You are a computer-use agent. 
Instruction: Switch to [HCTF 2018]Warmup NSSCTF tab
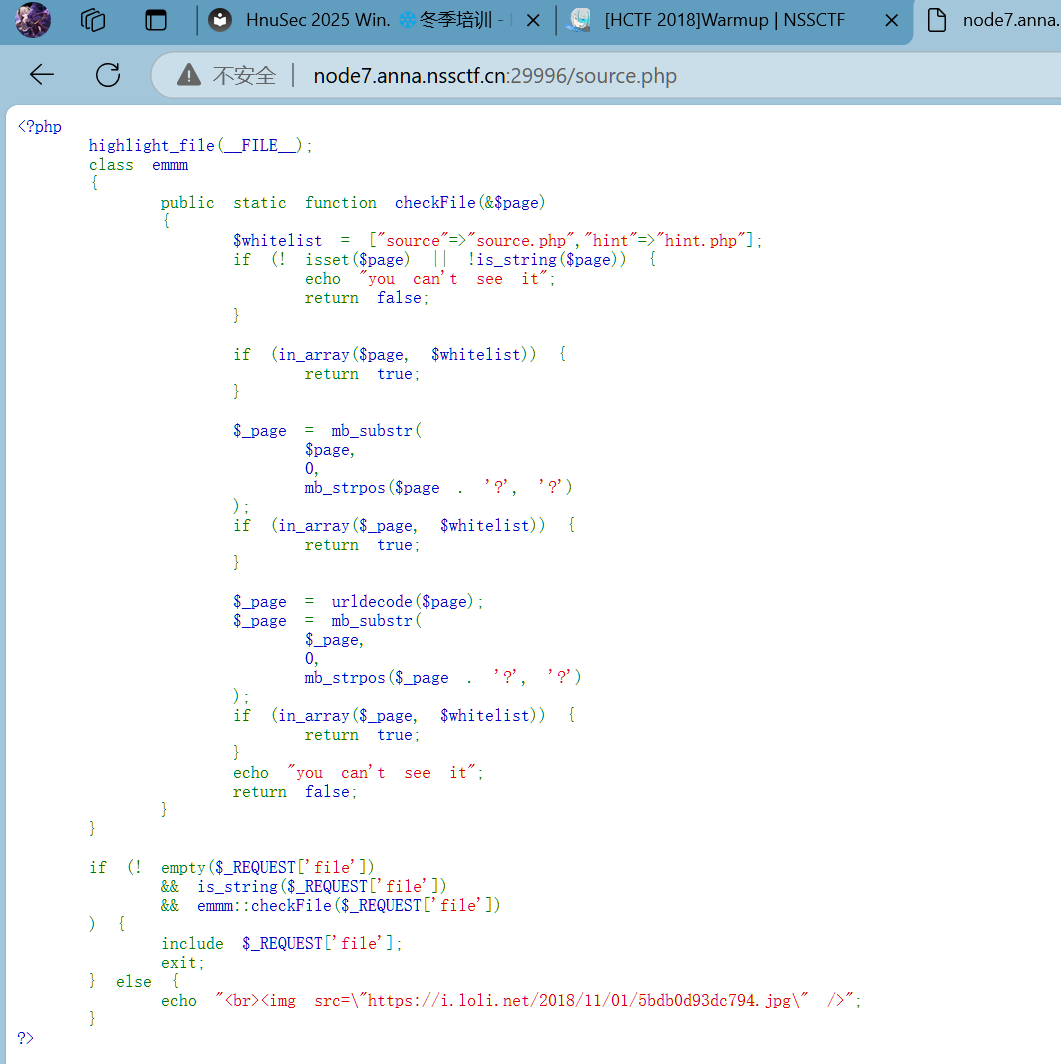725,20
